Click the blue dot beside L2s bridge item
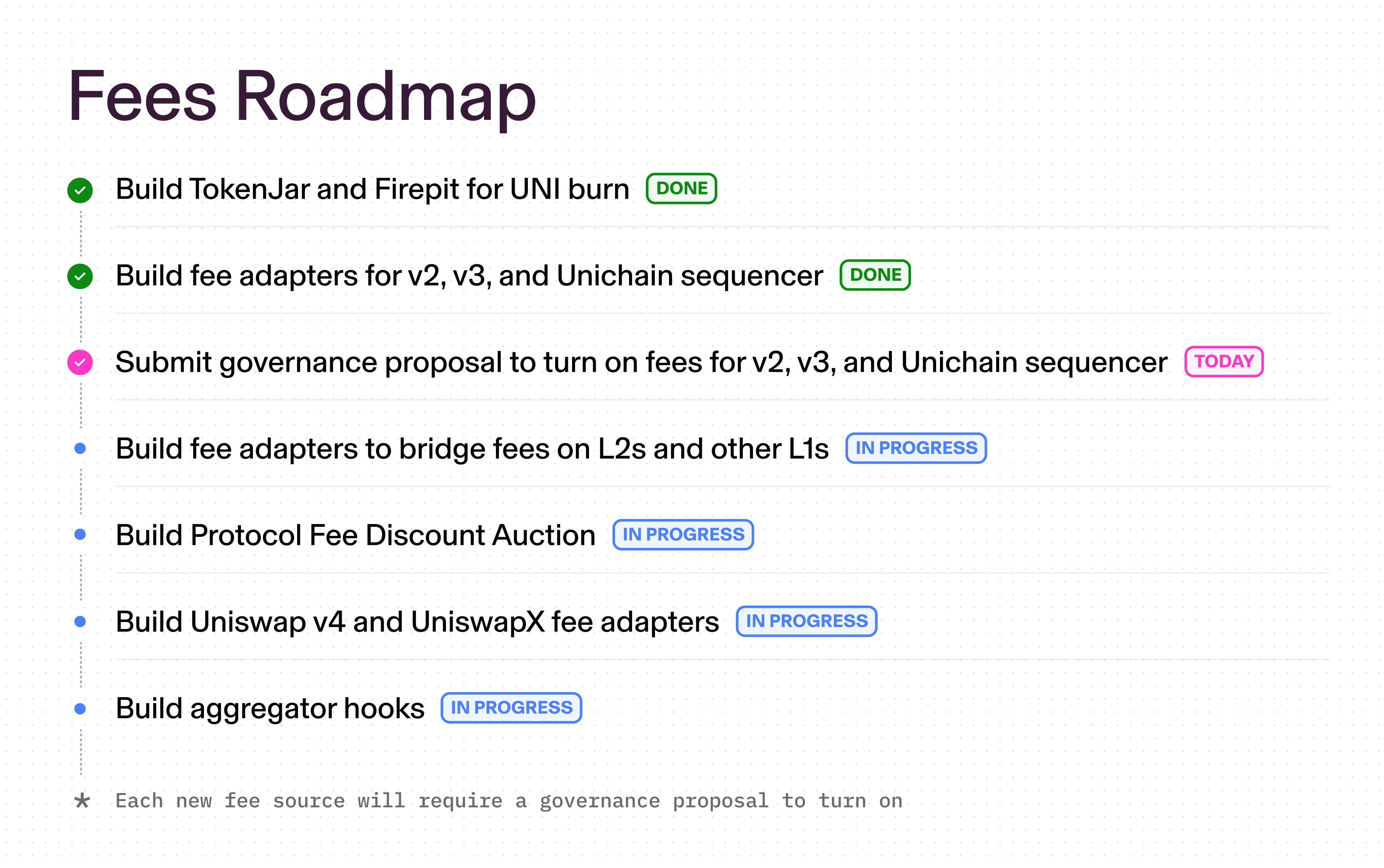The image size is (1384, 868). click(80, 448)
